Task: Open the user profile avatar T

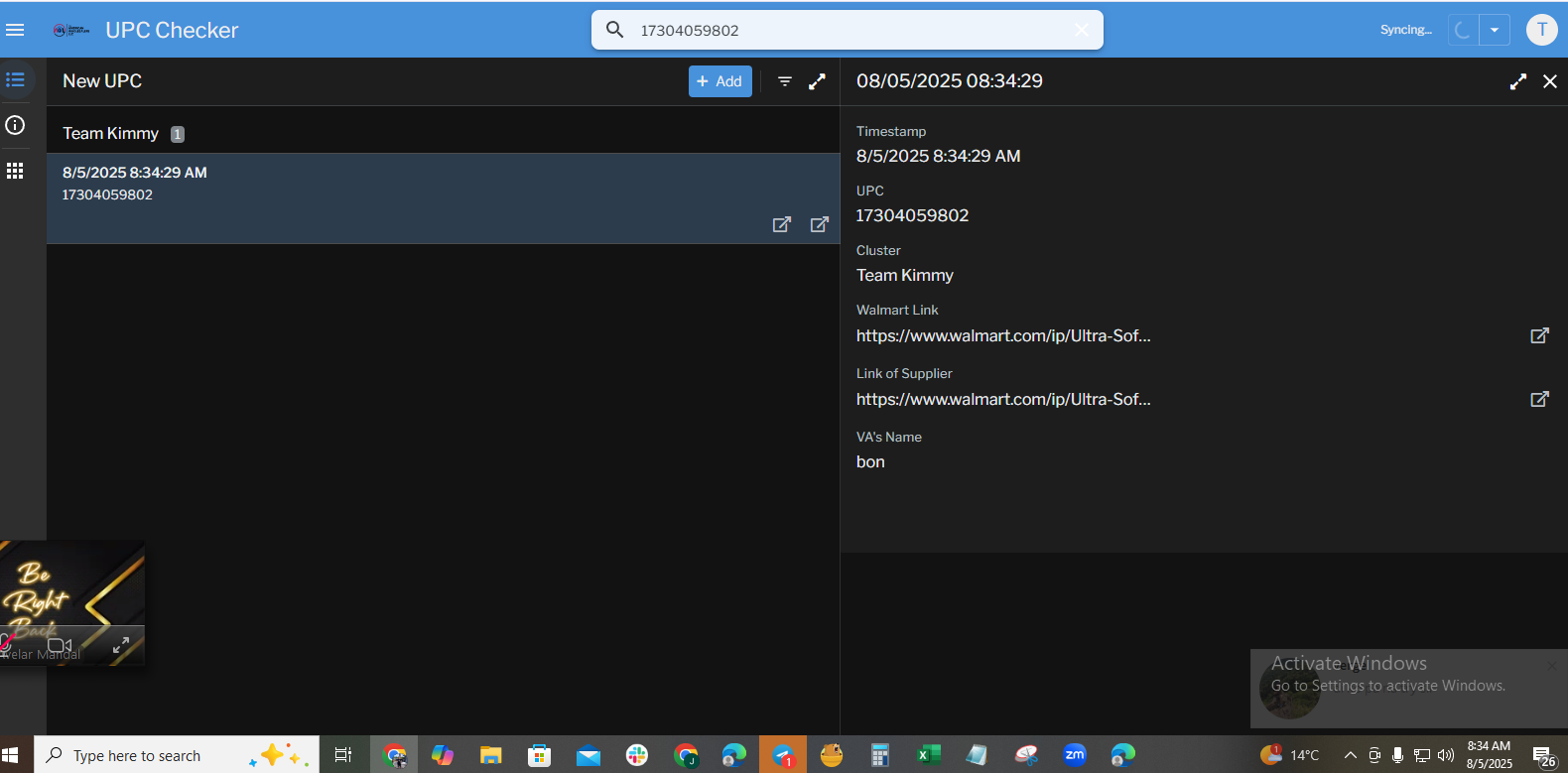Action: pyautogui.click(x=1541, y=30)
